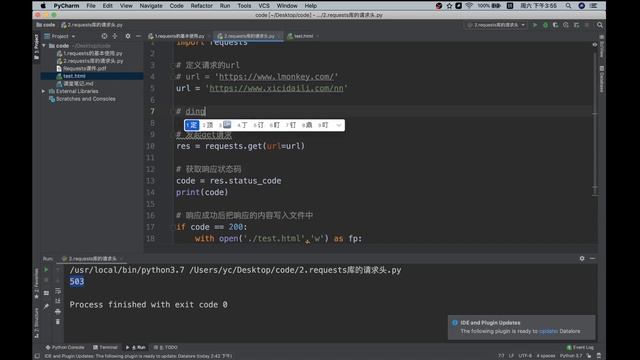Toggle Structure tool window side tab

coord(36,323)
